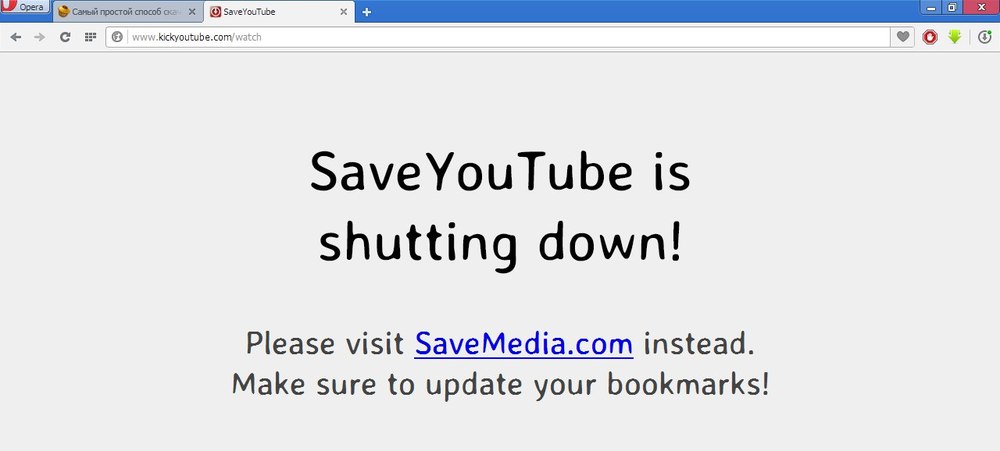Open the green download arrow extension
Screen dimensions: 1000x451
point(954,37)
